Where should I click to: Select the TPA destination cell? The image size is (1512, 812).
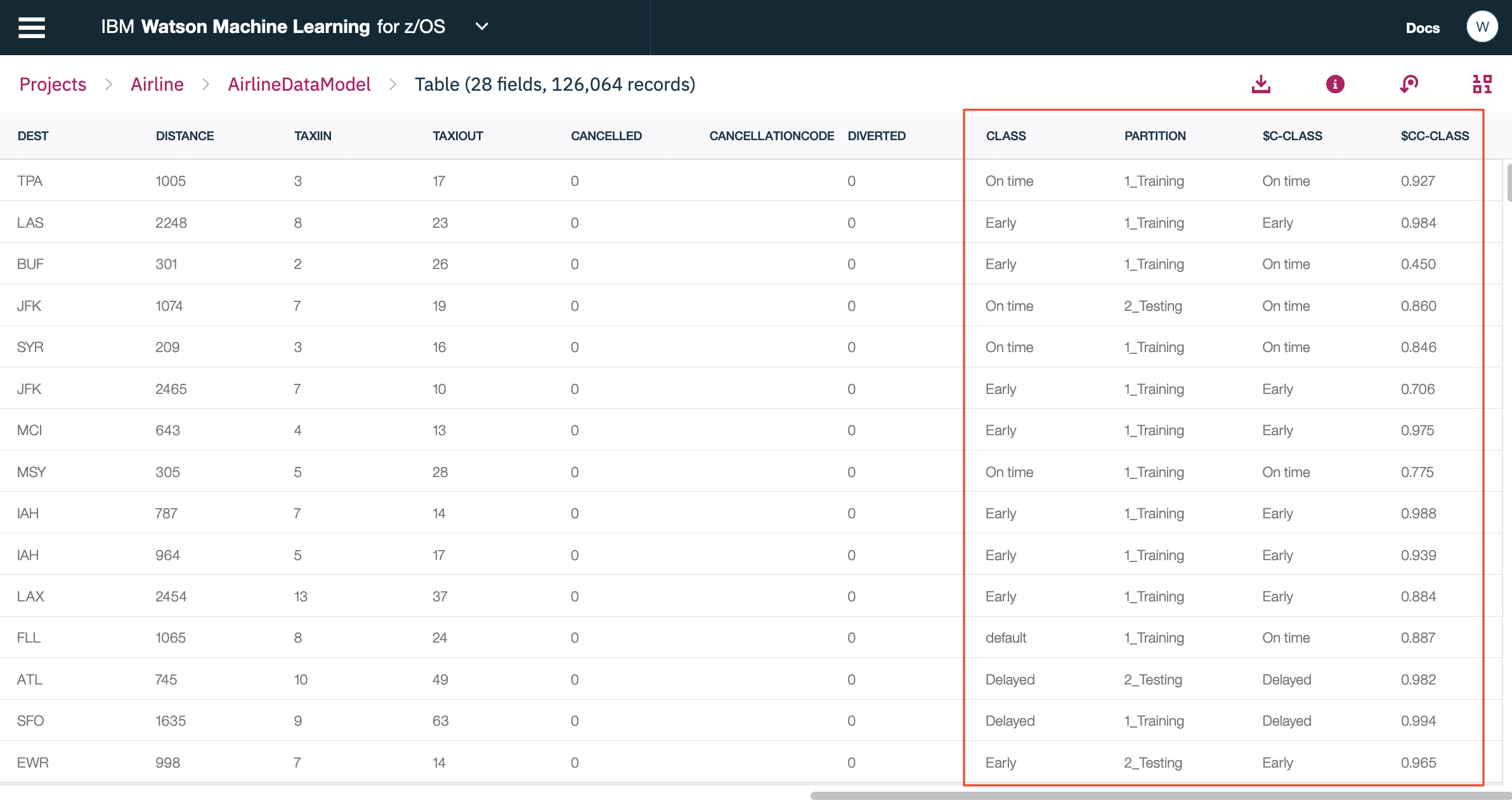tap(30, 181)
